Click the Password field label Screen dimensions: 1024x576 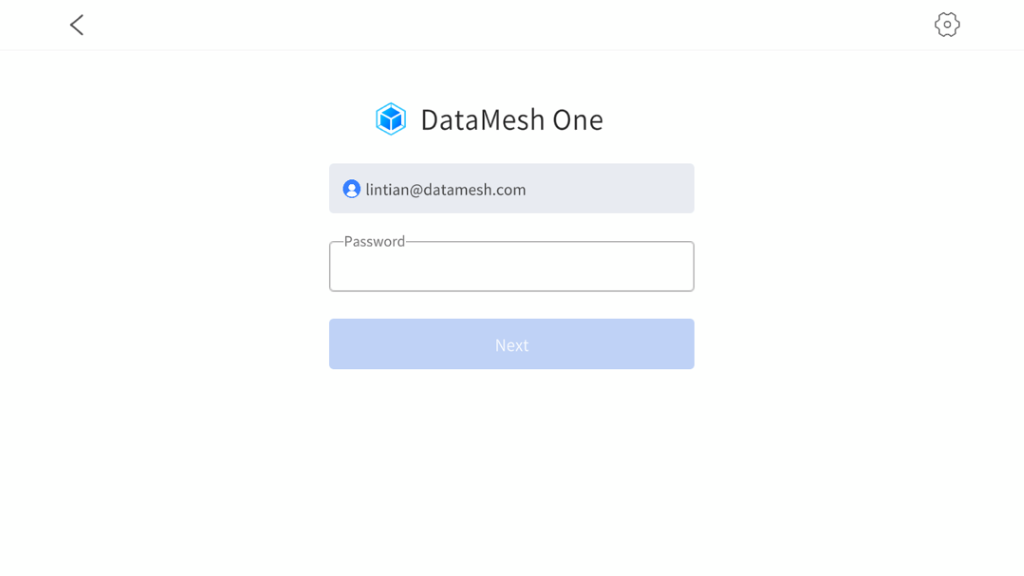point(374,242)
